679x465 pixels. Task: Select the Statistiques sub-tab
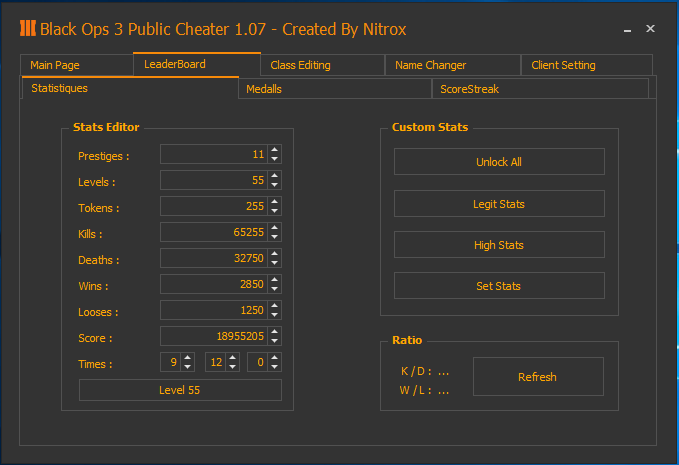[129, 88]
